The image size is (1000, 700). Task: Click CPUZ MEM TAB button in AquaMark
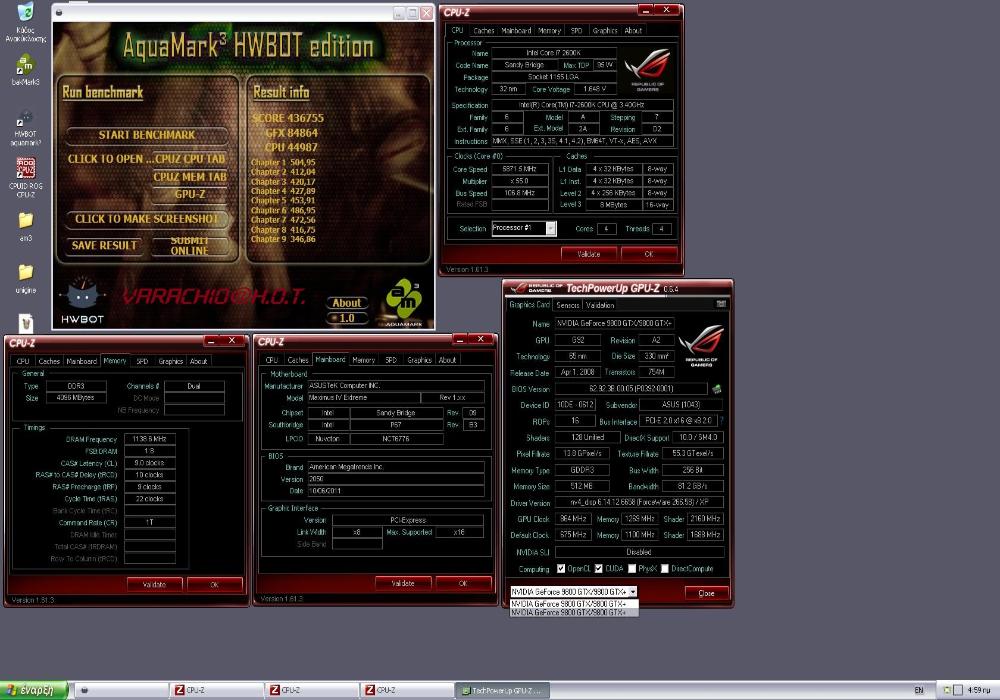pyautogui.click(x=189, y=177)
